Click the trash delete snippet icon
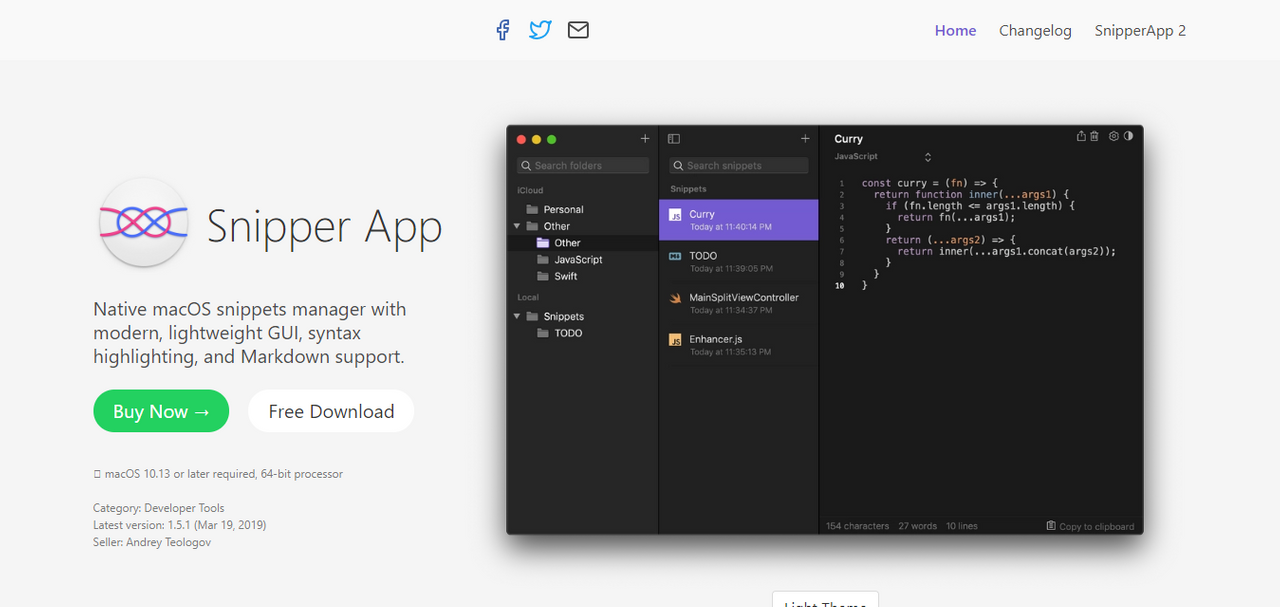Image resolution: width=1280 pixels, height=607 pixels. [1094, 136]
